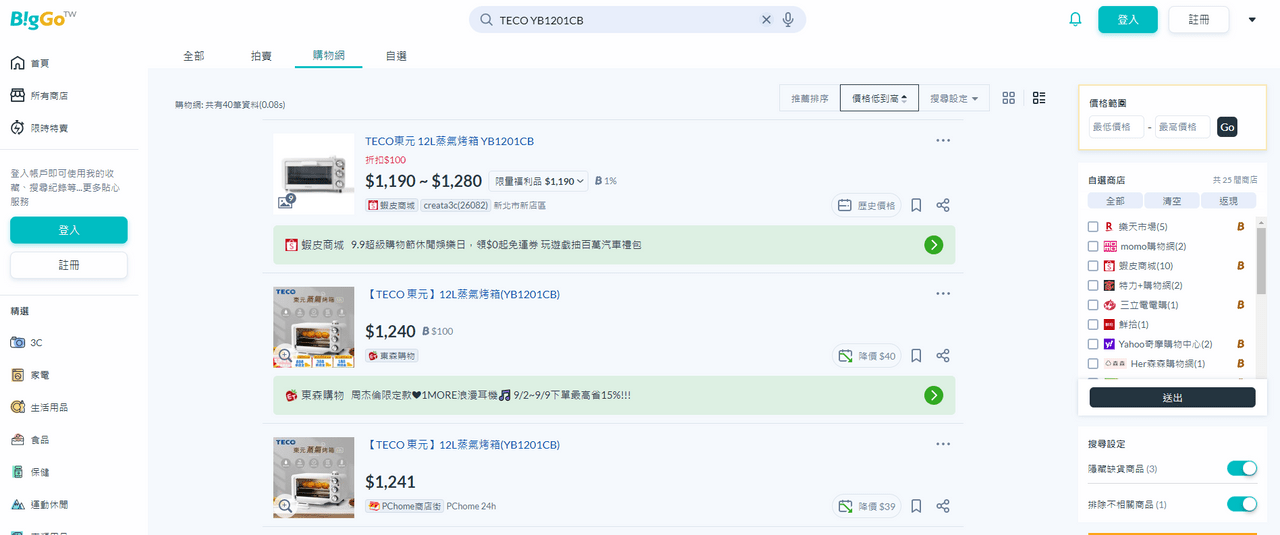This screenshot has width=1280, height=535.
Task: Open the first product thumbnail image
Action: pyautogui.click(x=314, y=174)
